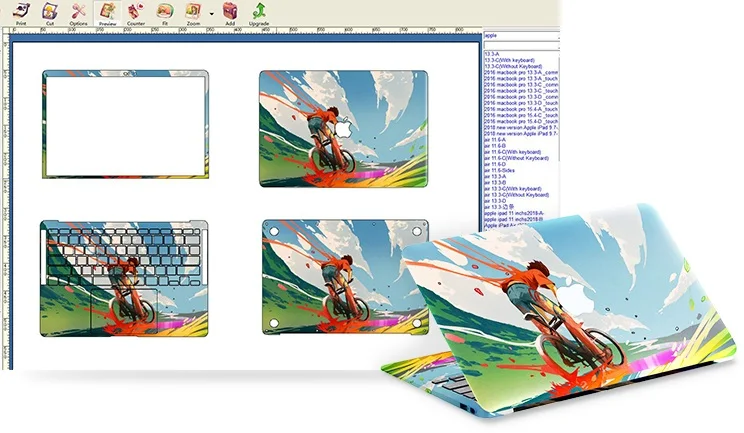Select 'air 13.3-C(With keyboard)' entry

pos(512,189)
